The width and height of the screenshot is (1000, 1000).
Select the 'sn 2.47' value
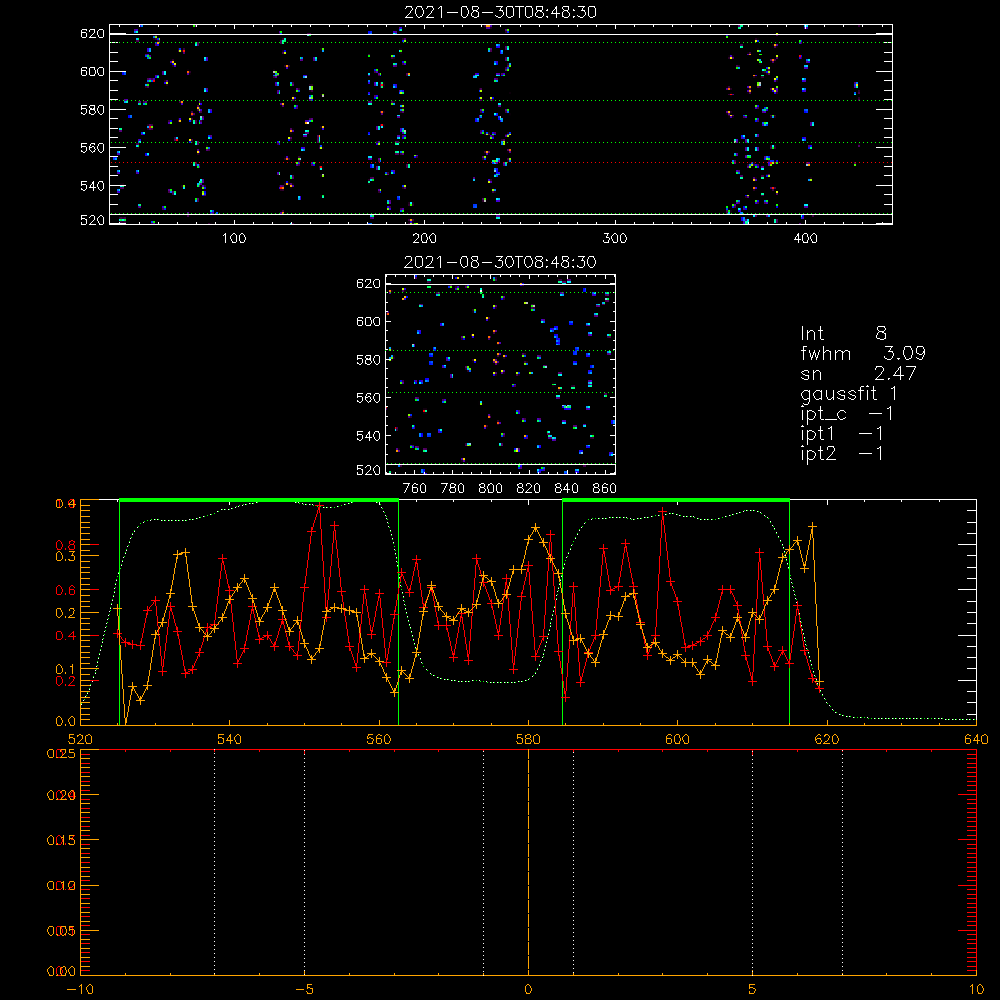click(858, 373)
